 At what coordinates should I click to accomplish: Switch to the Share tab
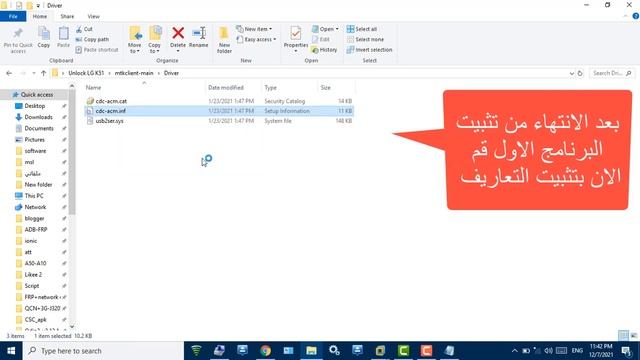[67, 16]
